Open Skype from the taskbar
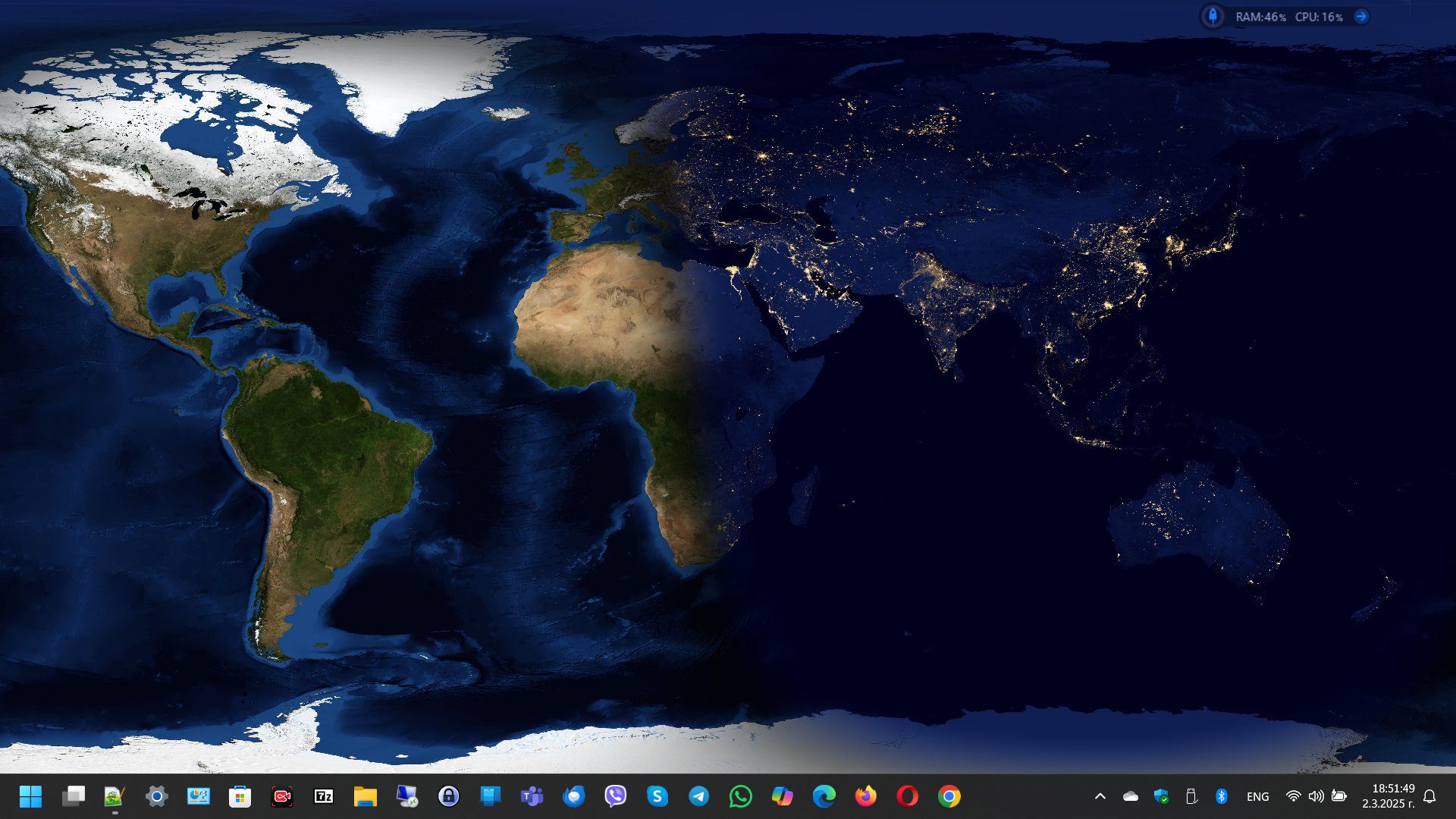This screenshot has width=1456, height=819. click(x=657, y=796)
